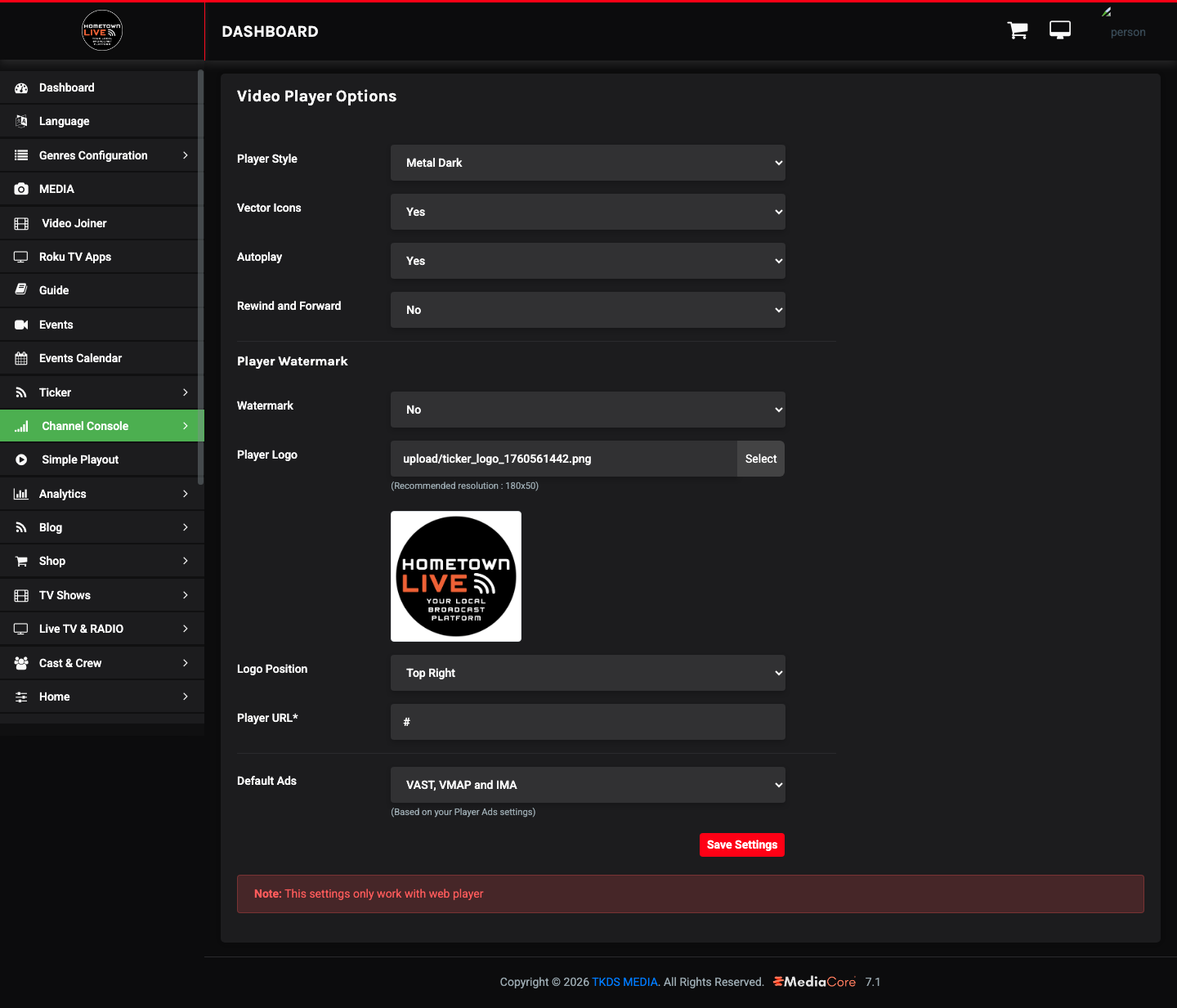
Task: Open the Watermark dropdown
Action: click(x=588, y=410)
